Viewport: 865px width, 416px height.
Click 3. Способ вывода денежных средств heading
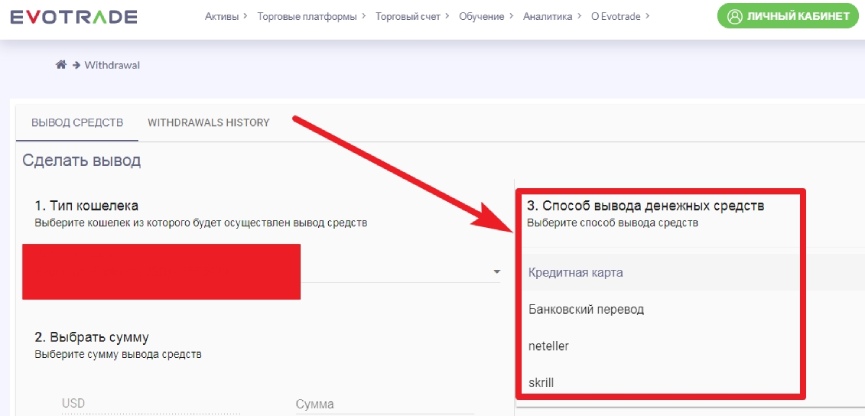point(645,206)
